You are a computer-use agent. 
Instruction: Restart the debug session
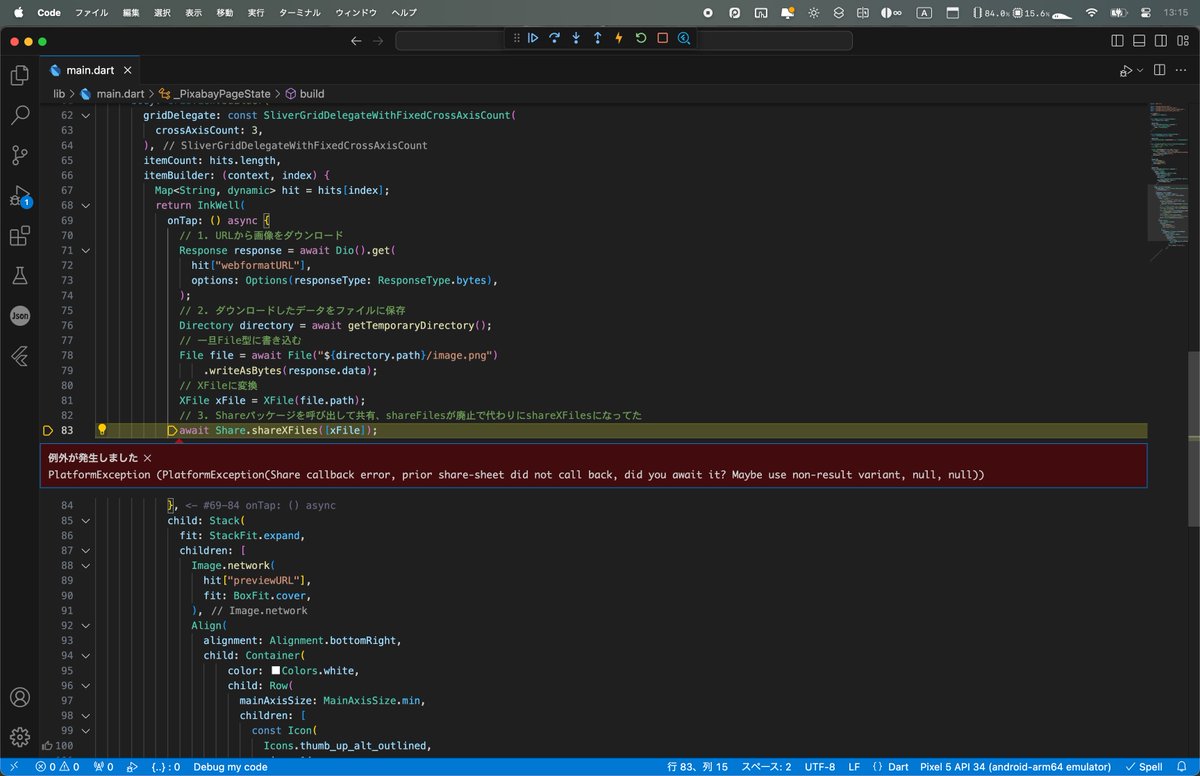click(x=641, y=38)
